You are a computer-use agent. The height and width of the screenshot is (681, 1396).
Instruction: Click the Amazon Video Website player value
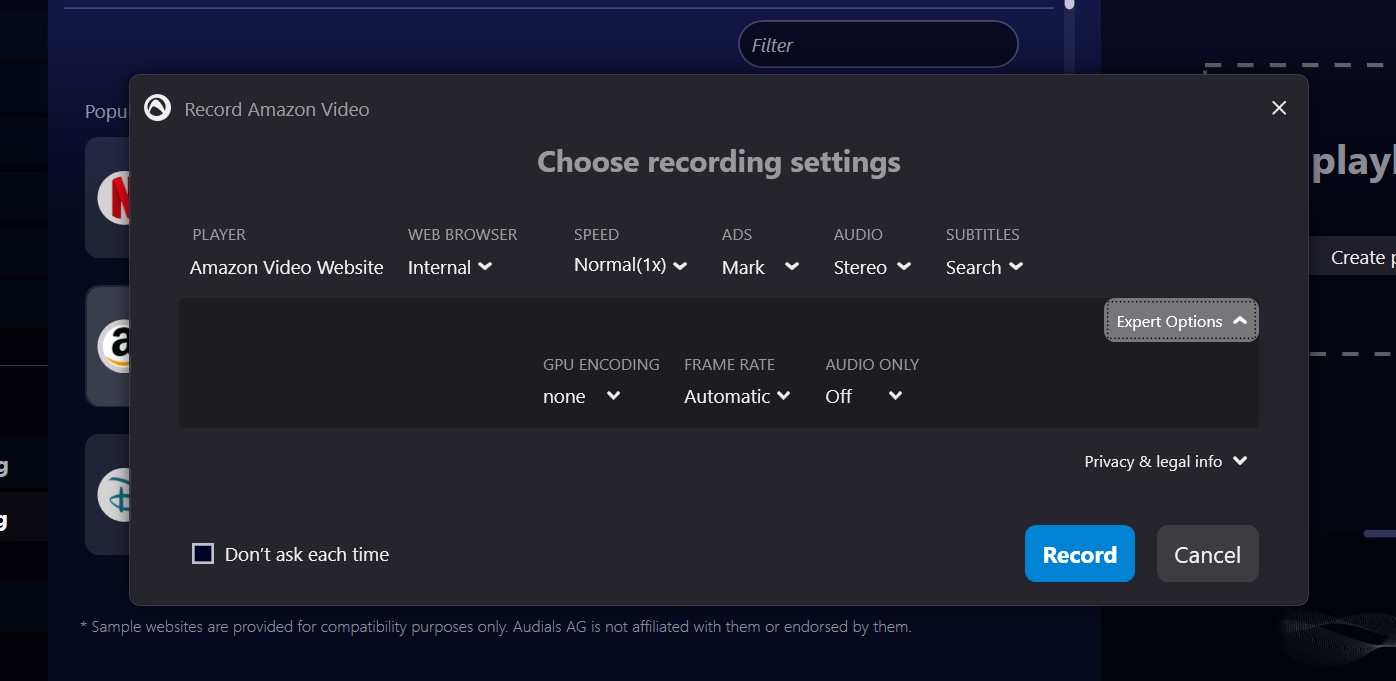click(287, 267)
